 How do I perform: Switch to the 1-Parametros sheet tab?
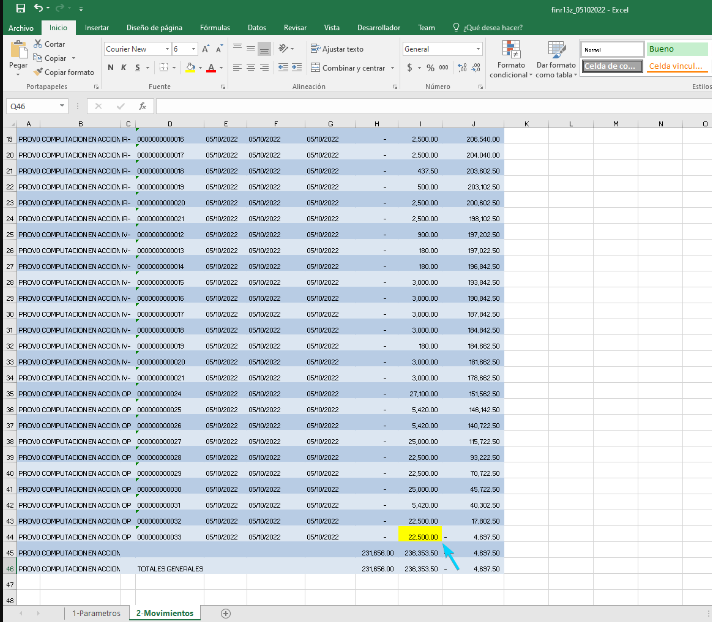(x=96, y=613)
